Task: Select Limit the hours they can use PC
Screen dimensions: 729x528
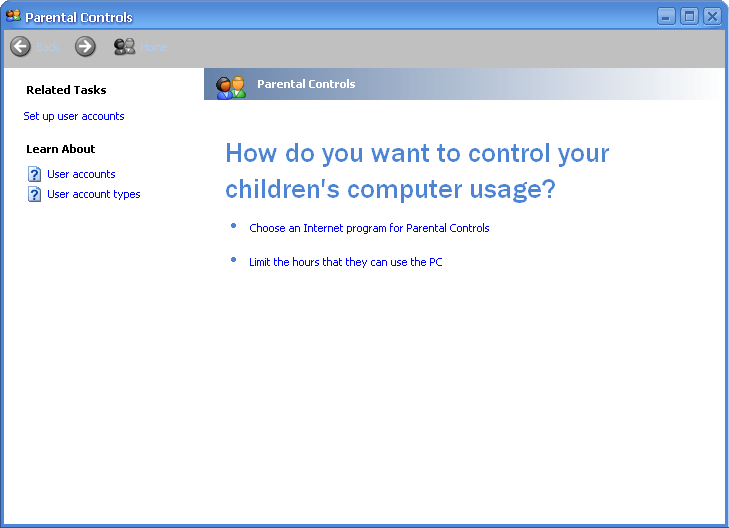Action: click(x=345, y=262)
